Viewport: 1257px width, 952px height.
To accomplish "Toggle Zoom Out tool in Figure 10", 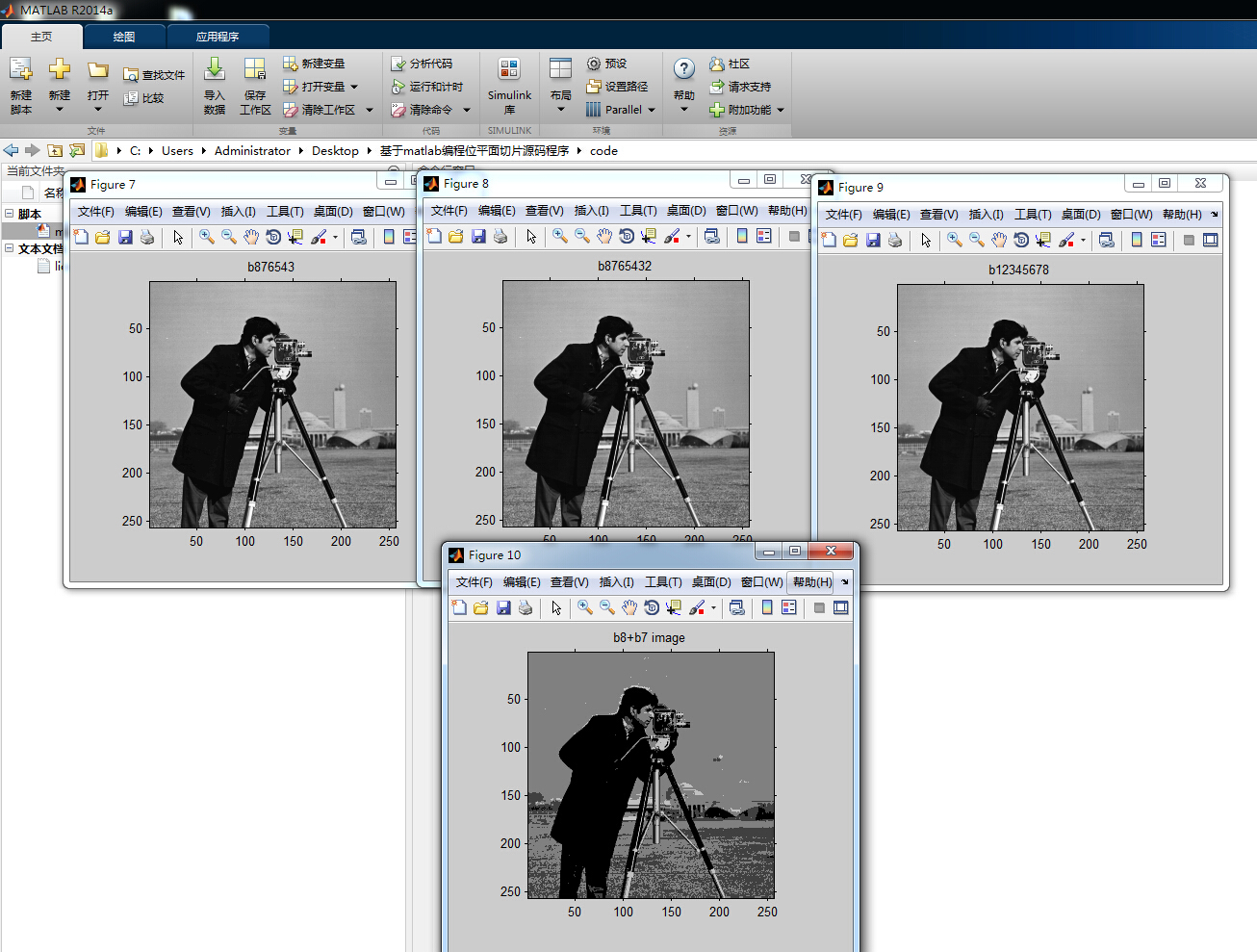I will coord(607,607).
